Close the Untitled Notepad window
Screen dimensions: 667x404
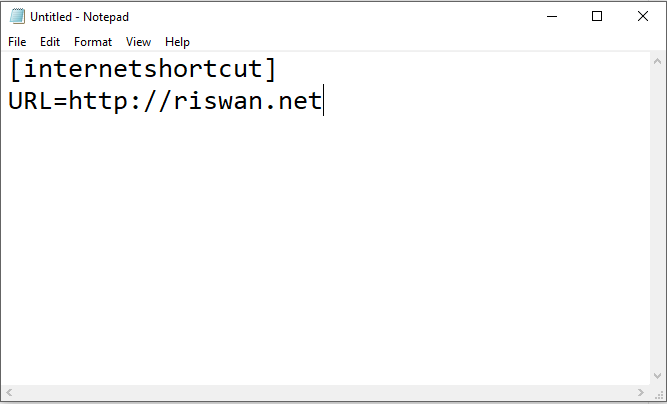(642, 16)
